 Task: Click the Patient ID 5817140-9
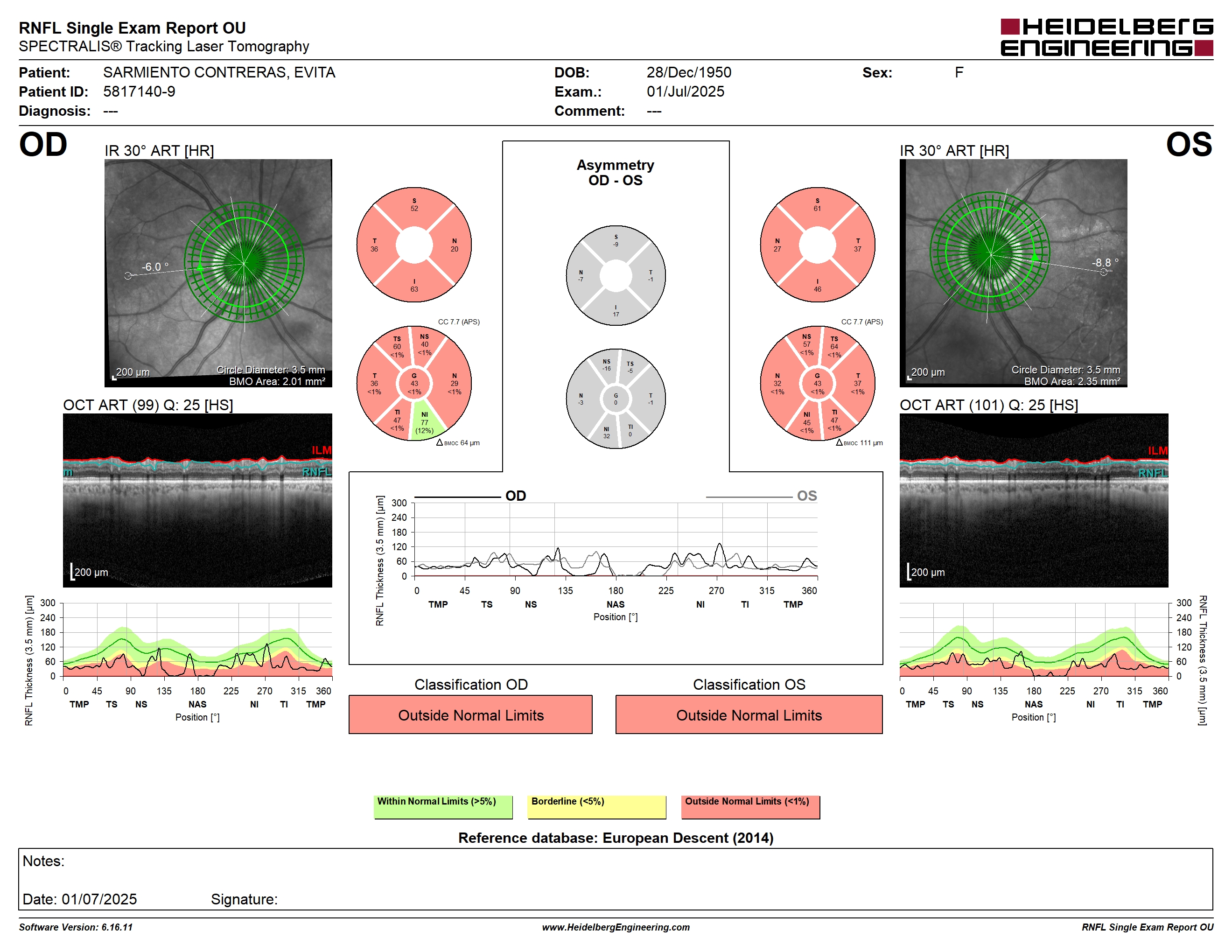pos(139,91)
